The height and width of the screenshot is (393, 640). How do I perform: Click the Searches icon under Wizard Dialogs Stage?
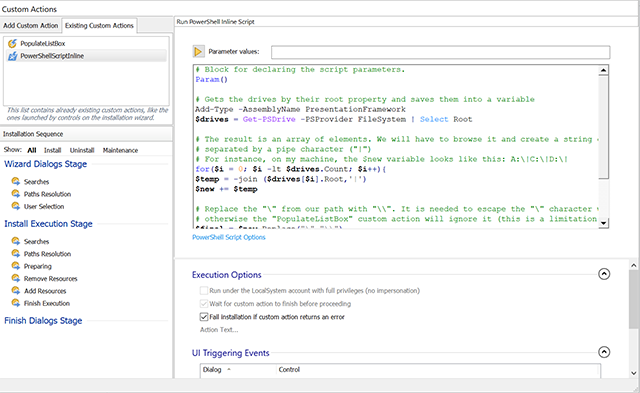pos(16,181)
